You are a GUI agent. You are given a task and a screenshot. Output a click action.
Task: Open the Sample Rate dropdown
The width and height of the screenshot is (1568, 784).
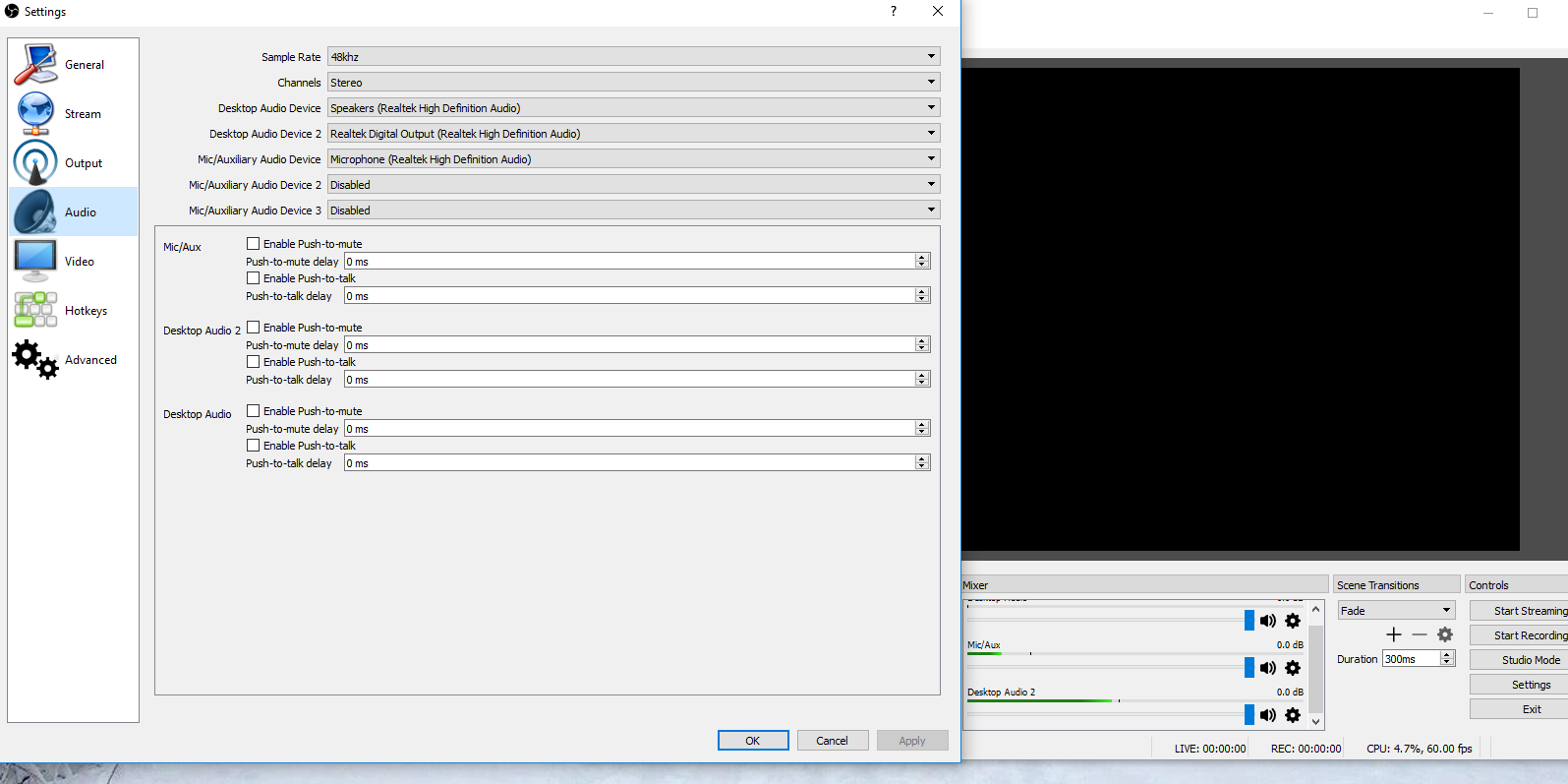(x=633, y=57)
